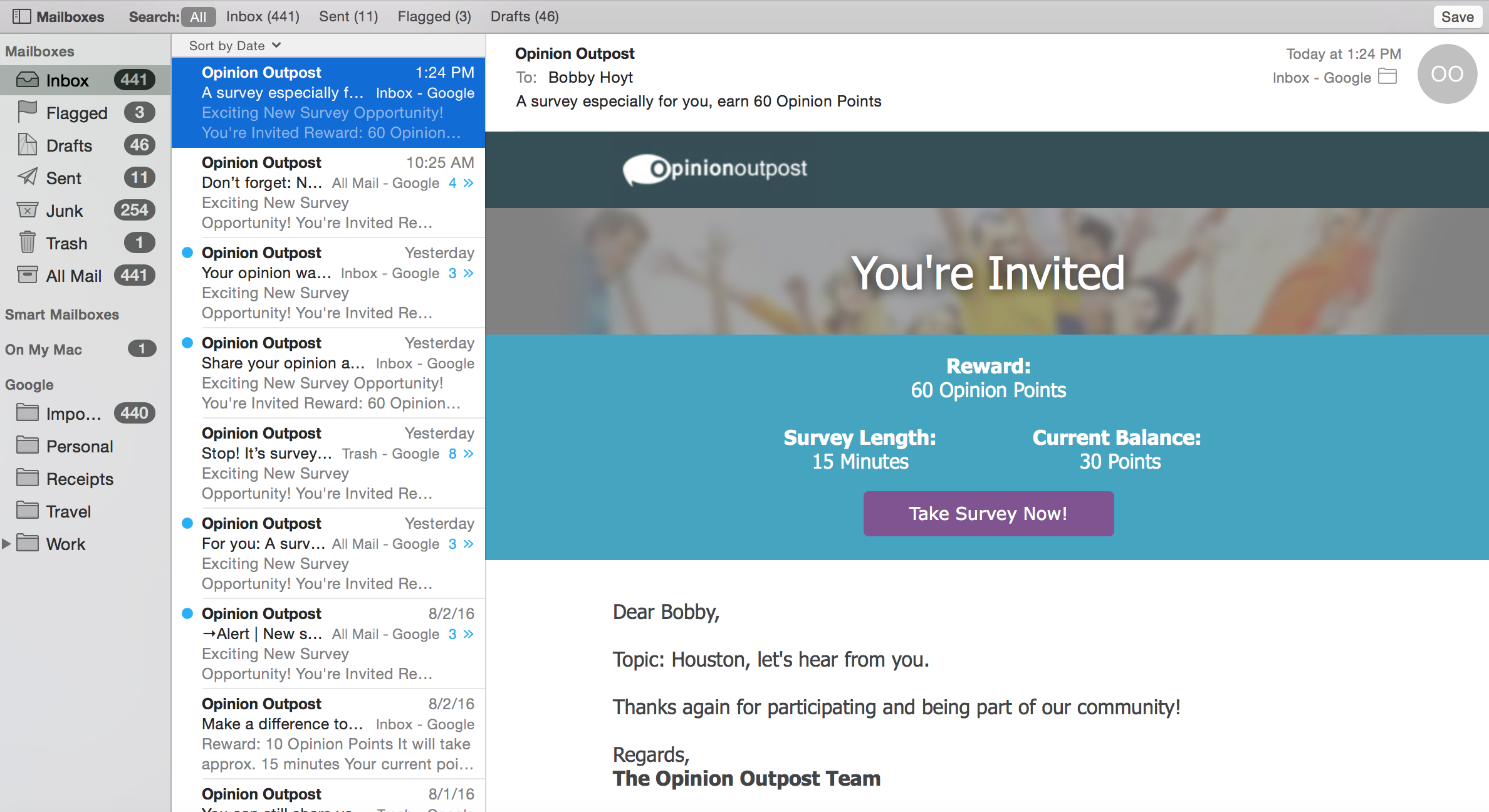The height and width of the screenshot is (812, 1489).
Task: Select the Inbox (441) search scope
Action: click(x=263, y=17)
